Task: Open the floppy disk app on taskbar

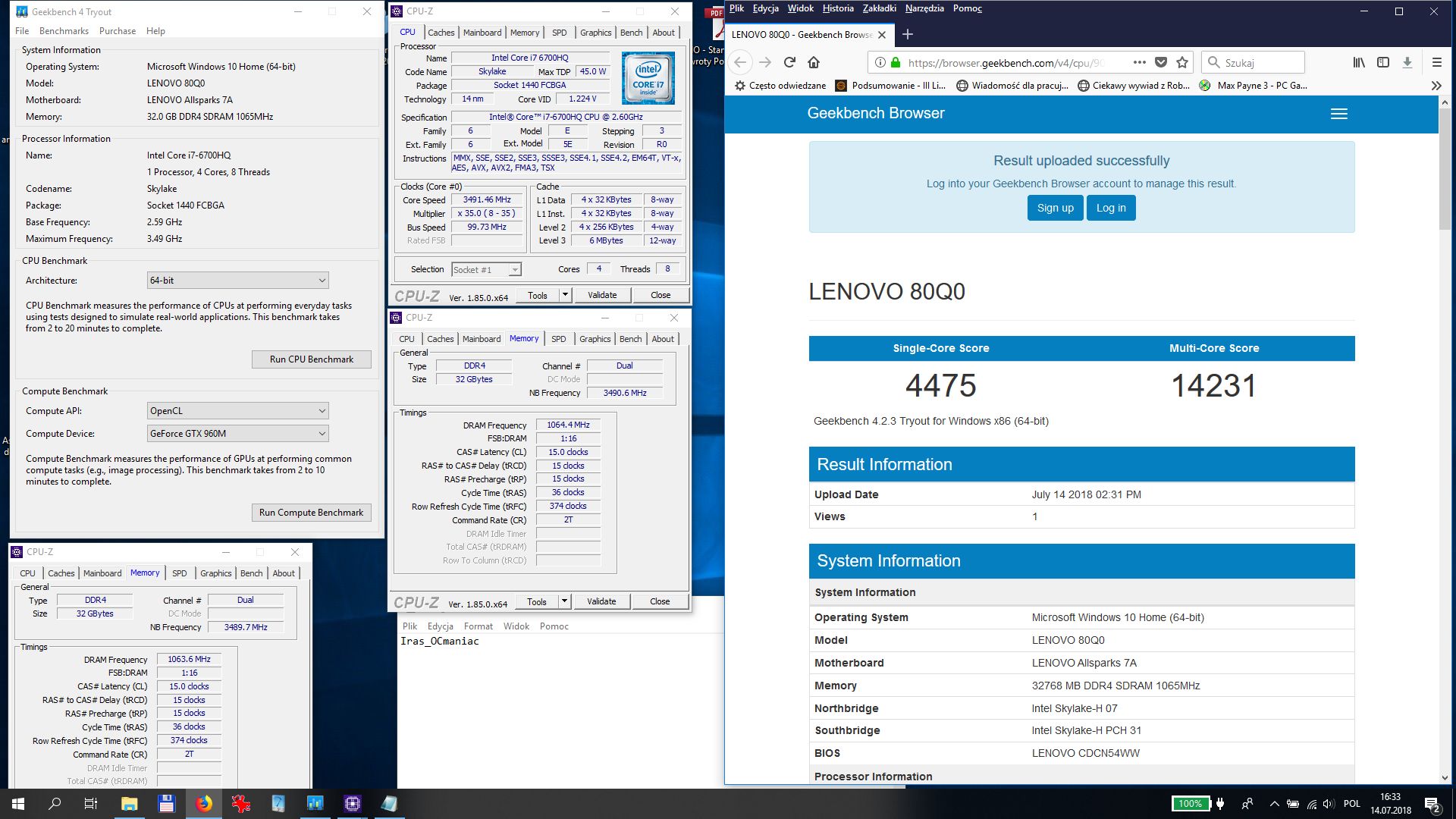Action: point(167,804)
